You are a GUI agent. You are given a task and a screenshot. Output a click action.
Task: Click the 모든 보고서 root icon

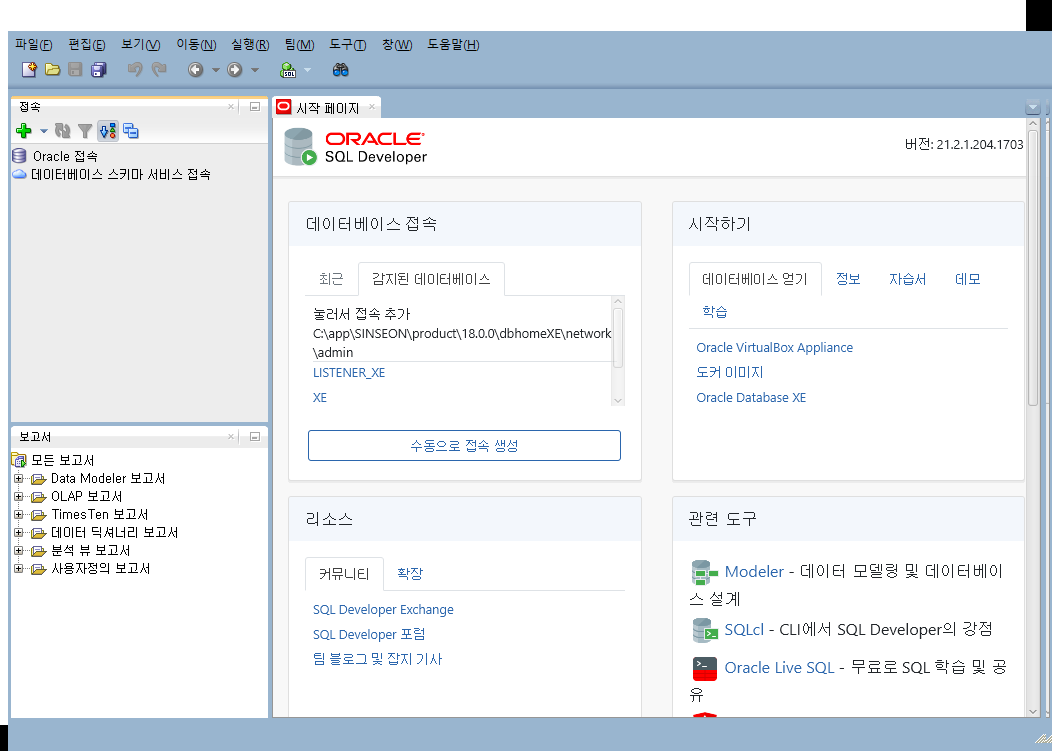(x=19, y=460)
